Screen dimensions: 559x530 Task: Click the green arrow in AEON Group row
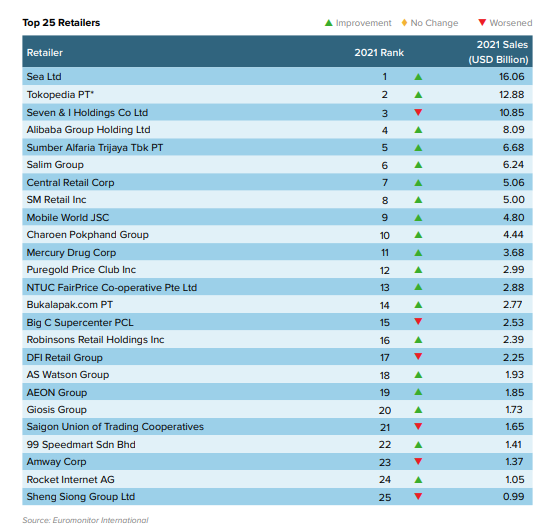(418, 392)
